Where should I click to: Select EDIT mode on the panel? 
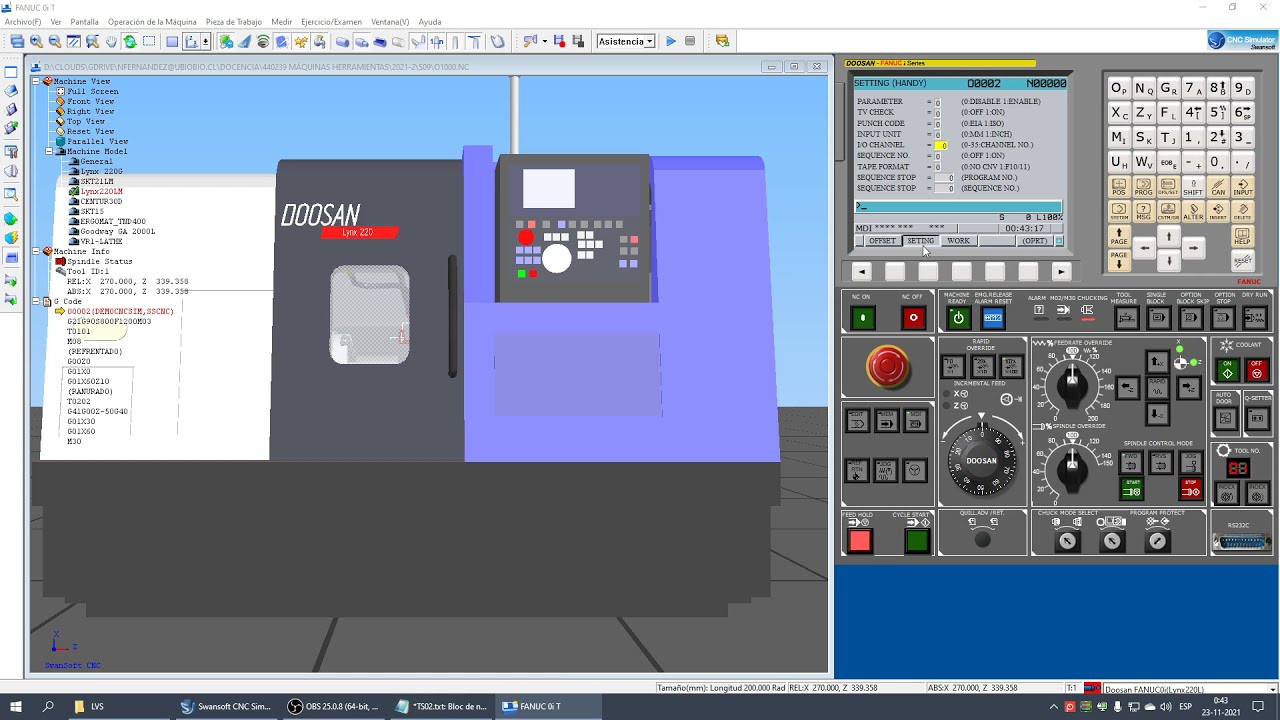(857, 422)
